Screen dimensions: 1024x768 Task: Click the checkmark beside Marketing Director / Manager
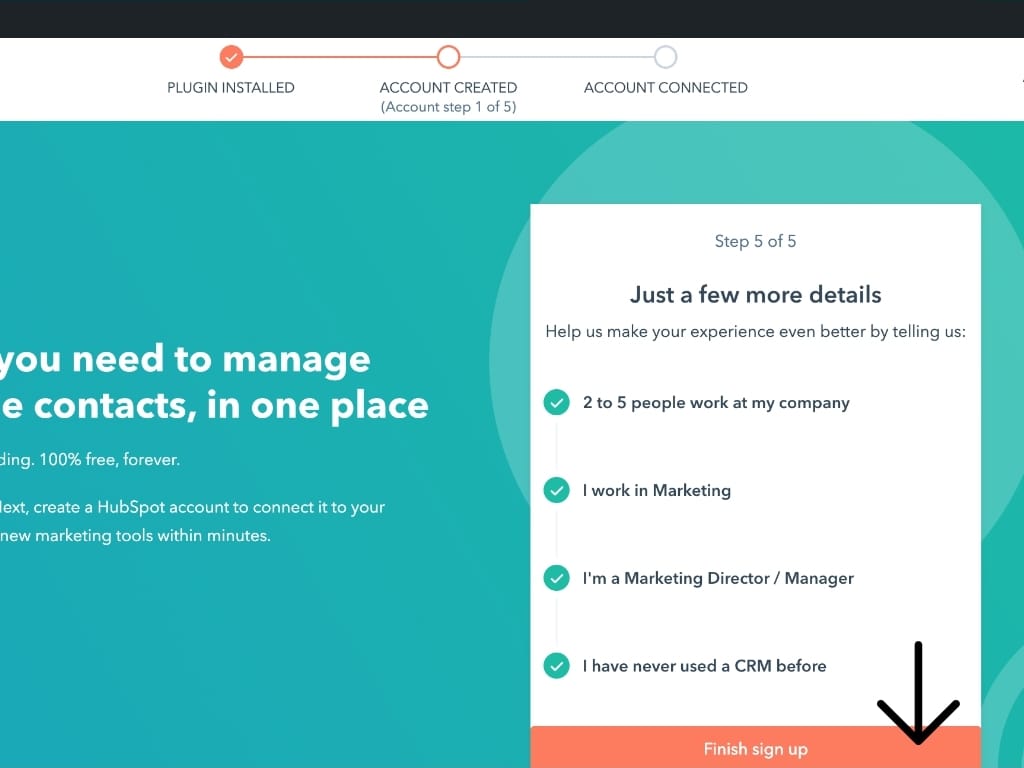(x=556, y=578)
